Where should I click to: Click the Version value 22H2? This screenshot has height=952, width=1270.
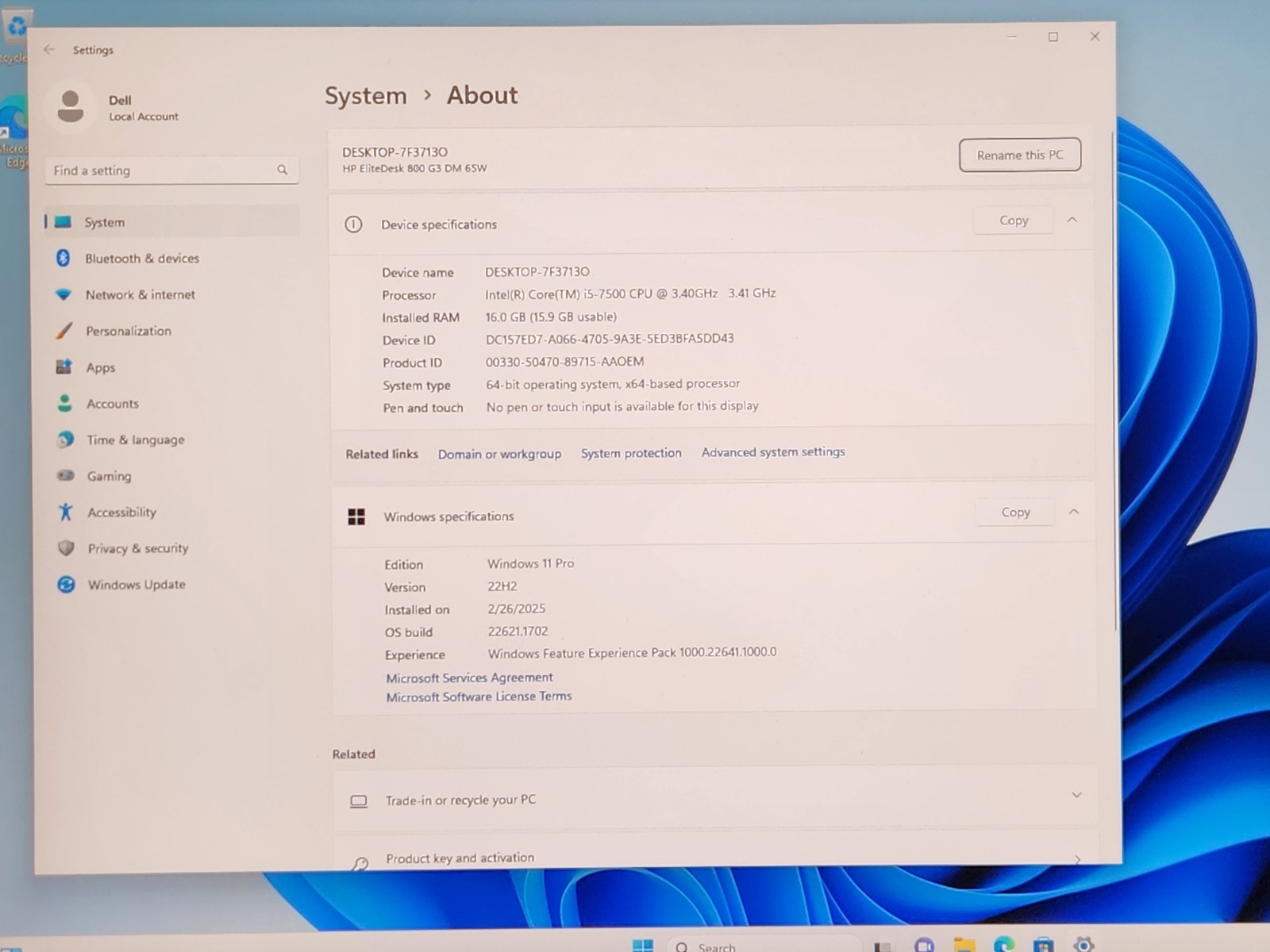[502, 586]
